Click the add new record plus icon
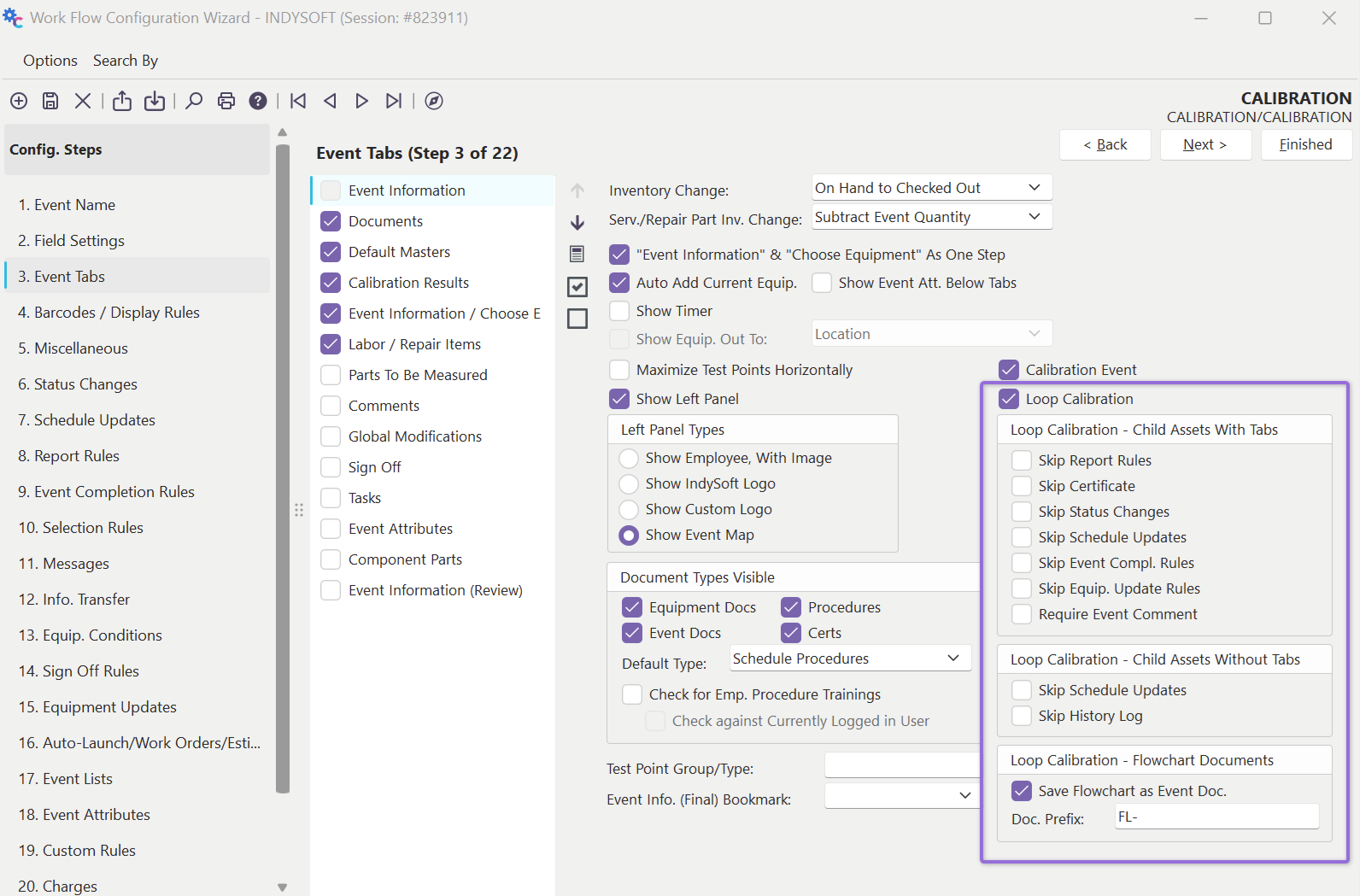Image resolution: width=1360 pixels, height=896 pixels. point(19,101)
